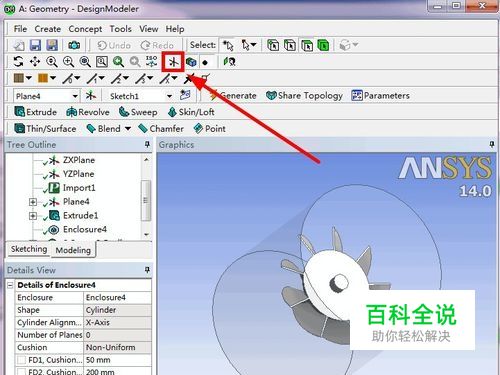This screenshot has width=500, height=375.
Task: Click the green Previous View icon
Action: click(118, 62)
